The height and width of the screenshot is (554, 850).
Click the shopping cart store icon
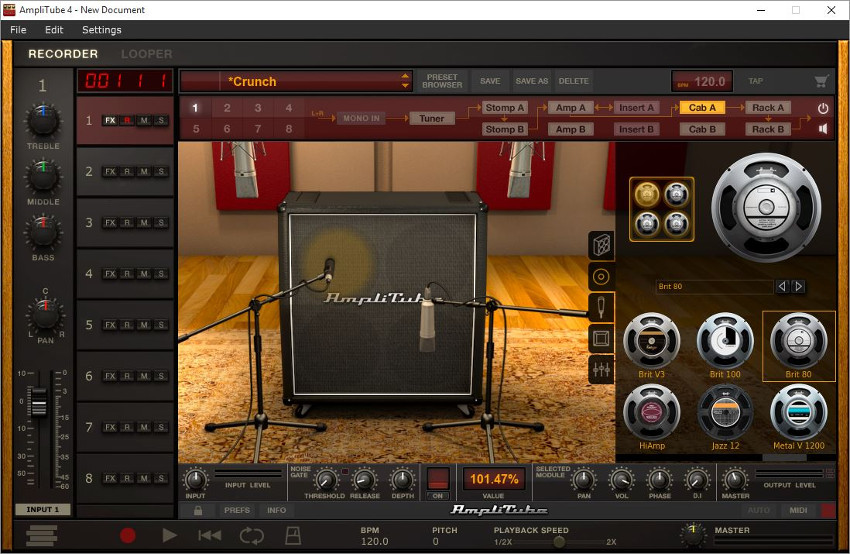(x=821, y=81)
